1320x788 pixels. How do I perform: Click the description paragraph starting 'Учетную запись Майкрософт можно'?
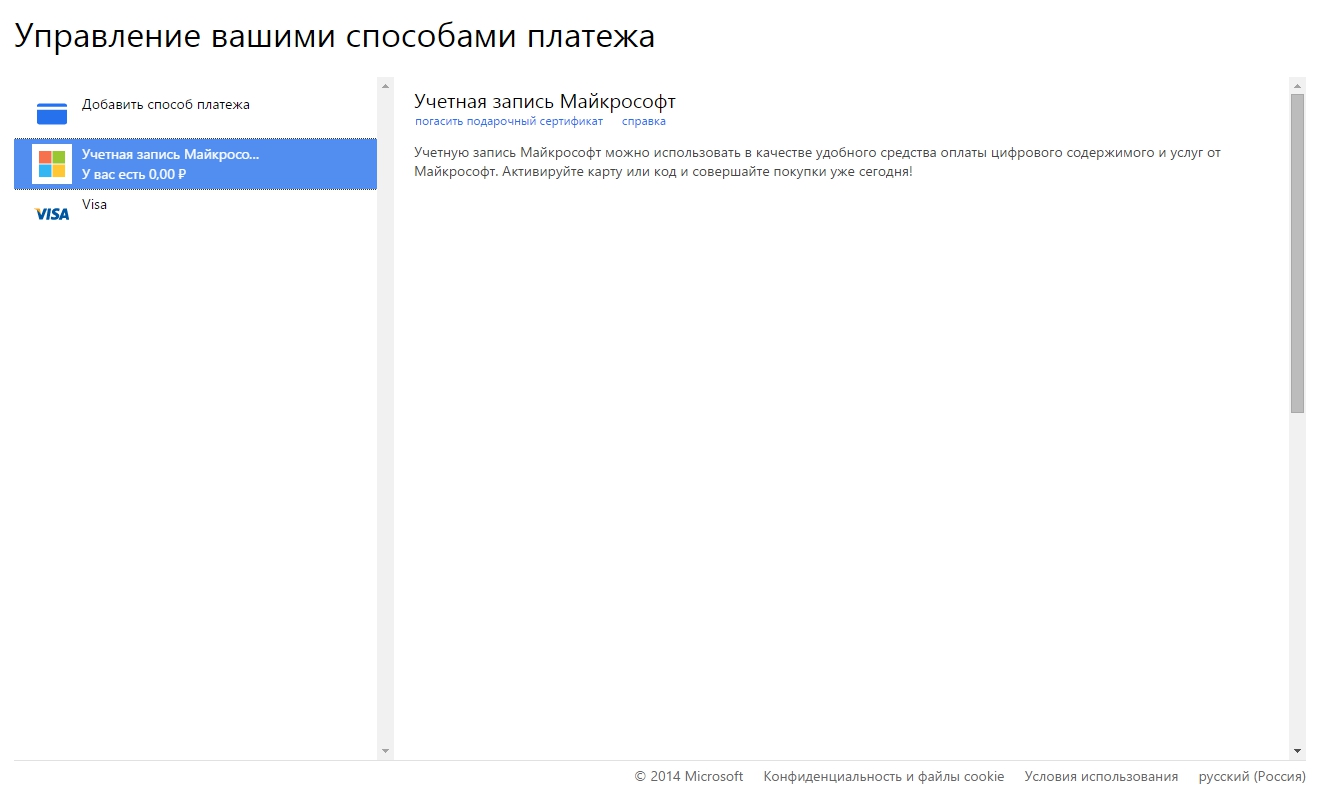[818, 162]
